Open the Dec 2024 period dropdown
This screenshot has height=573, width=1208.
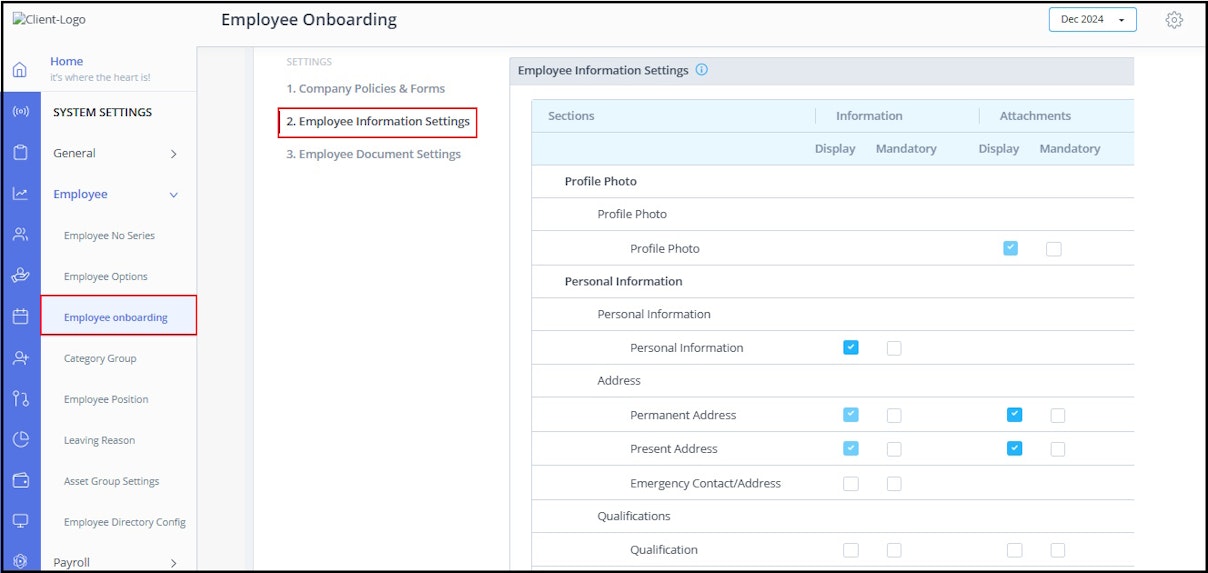click(x=1092, y=20)
